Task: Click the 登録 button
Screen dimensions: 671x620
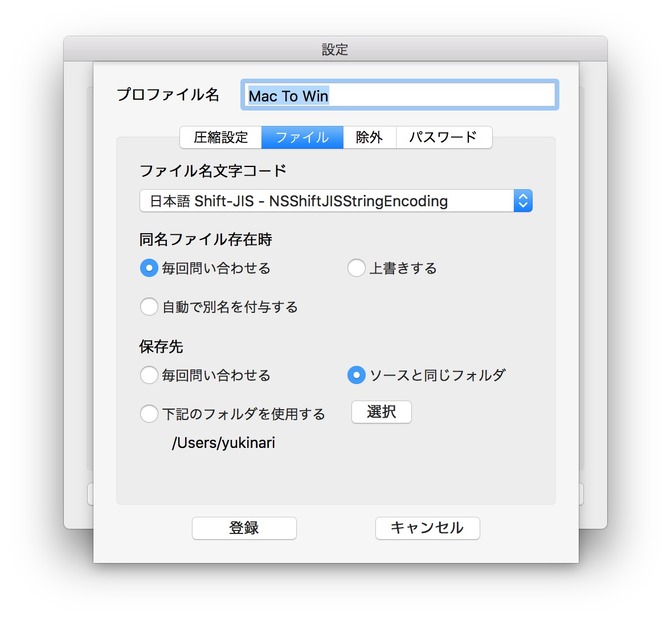Action: pyautogui.click(x=244, y=528)
